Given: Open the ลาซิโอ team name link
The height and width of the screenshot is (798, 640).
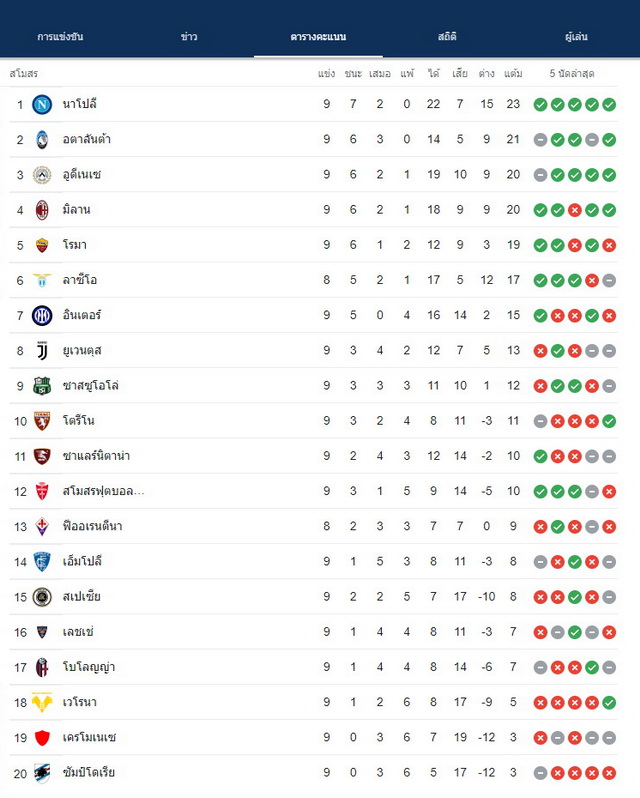Looking at the screenshot, I should 80,280.
